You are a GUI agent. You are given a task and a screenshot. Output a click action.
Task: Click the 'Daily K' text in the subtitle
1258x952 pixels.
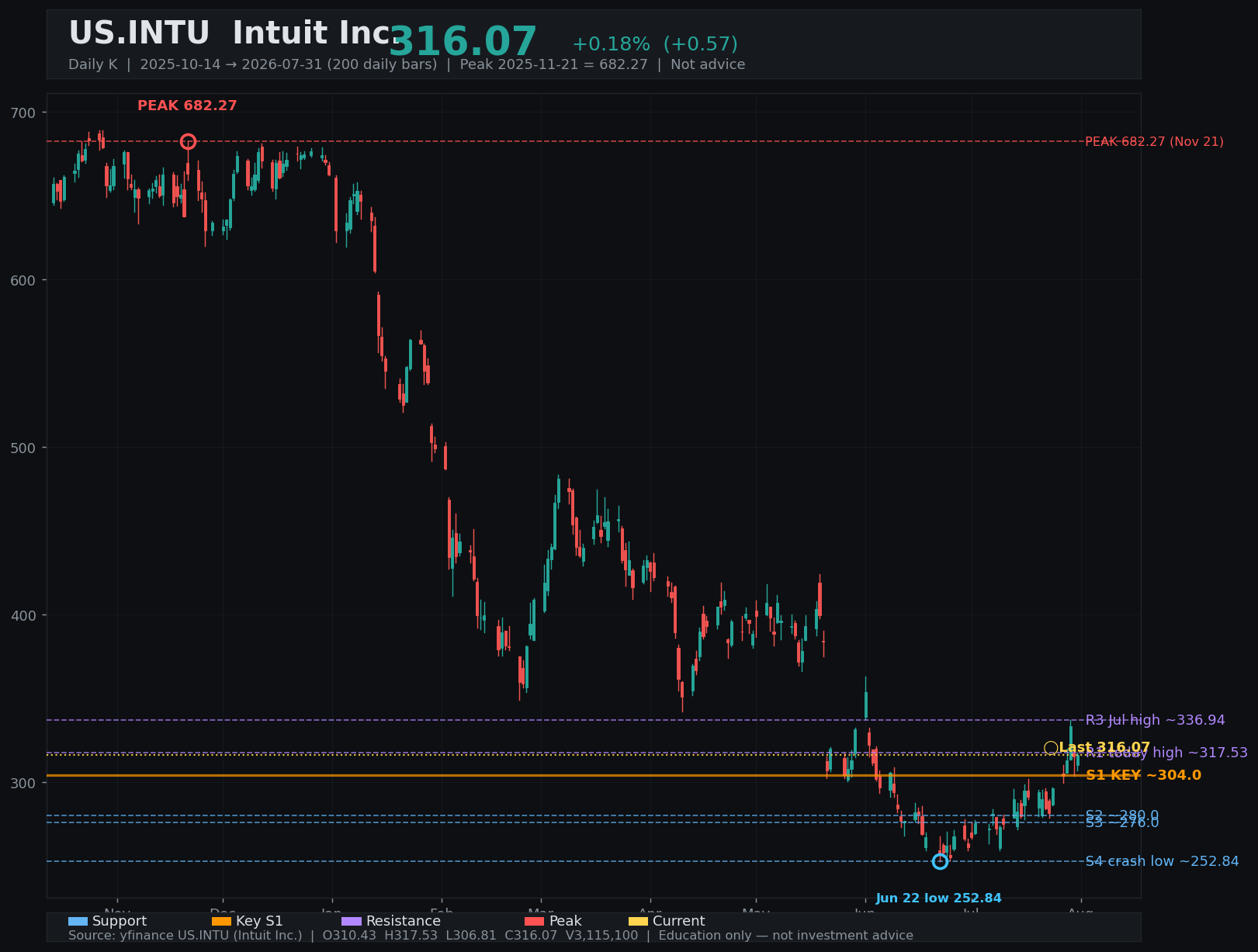tap(92, 64)
